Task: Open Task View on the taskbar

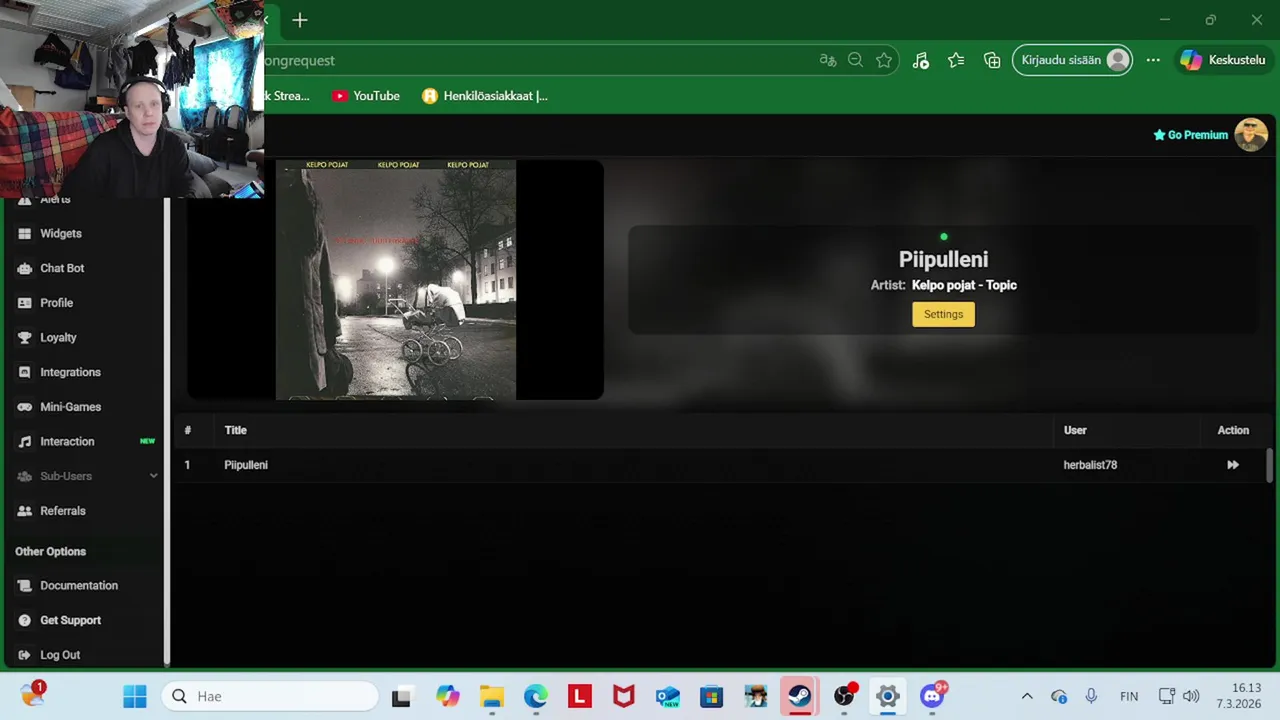Action: (x=401, y=696)
